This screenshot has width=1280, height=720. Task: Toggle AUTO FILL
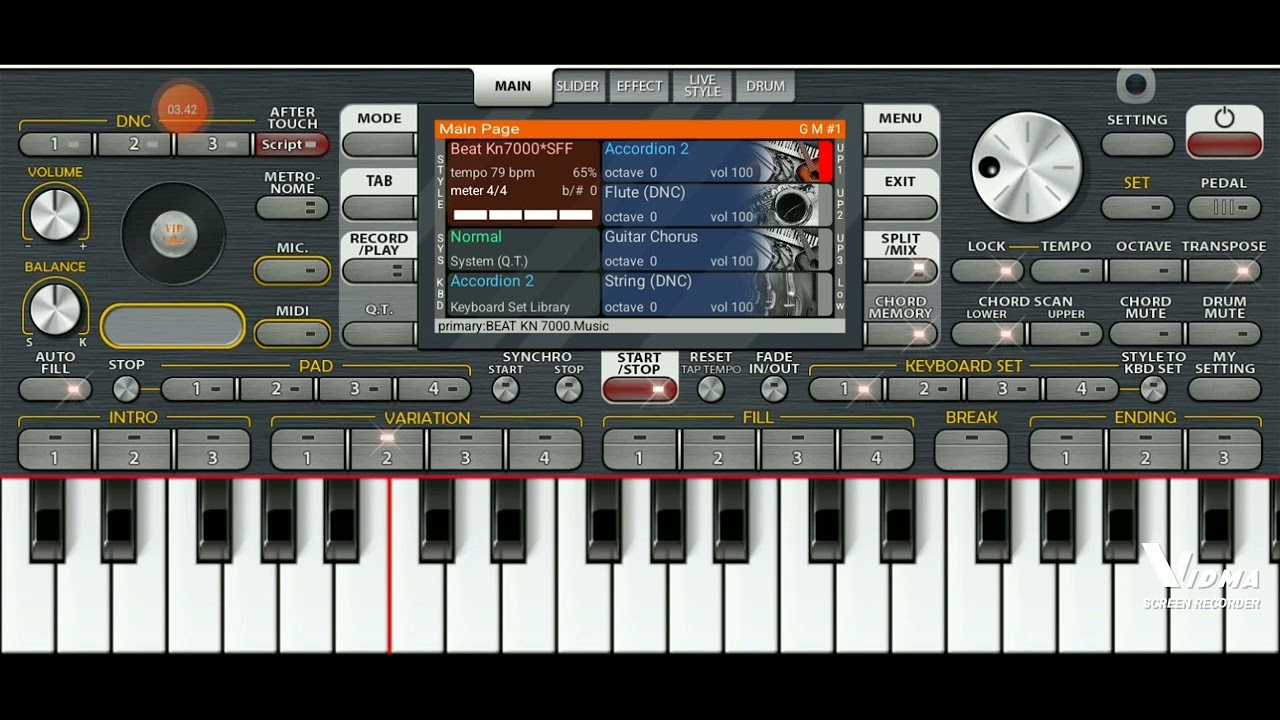pos(55,390)
